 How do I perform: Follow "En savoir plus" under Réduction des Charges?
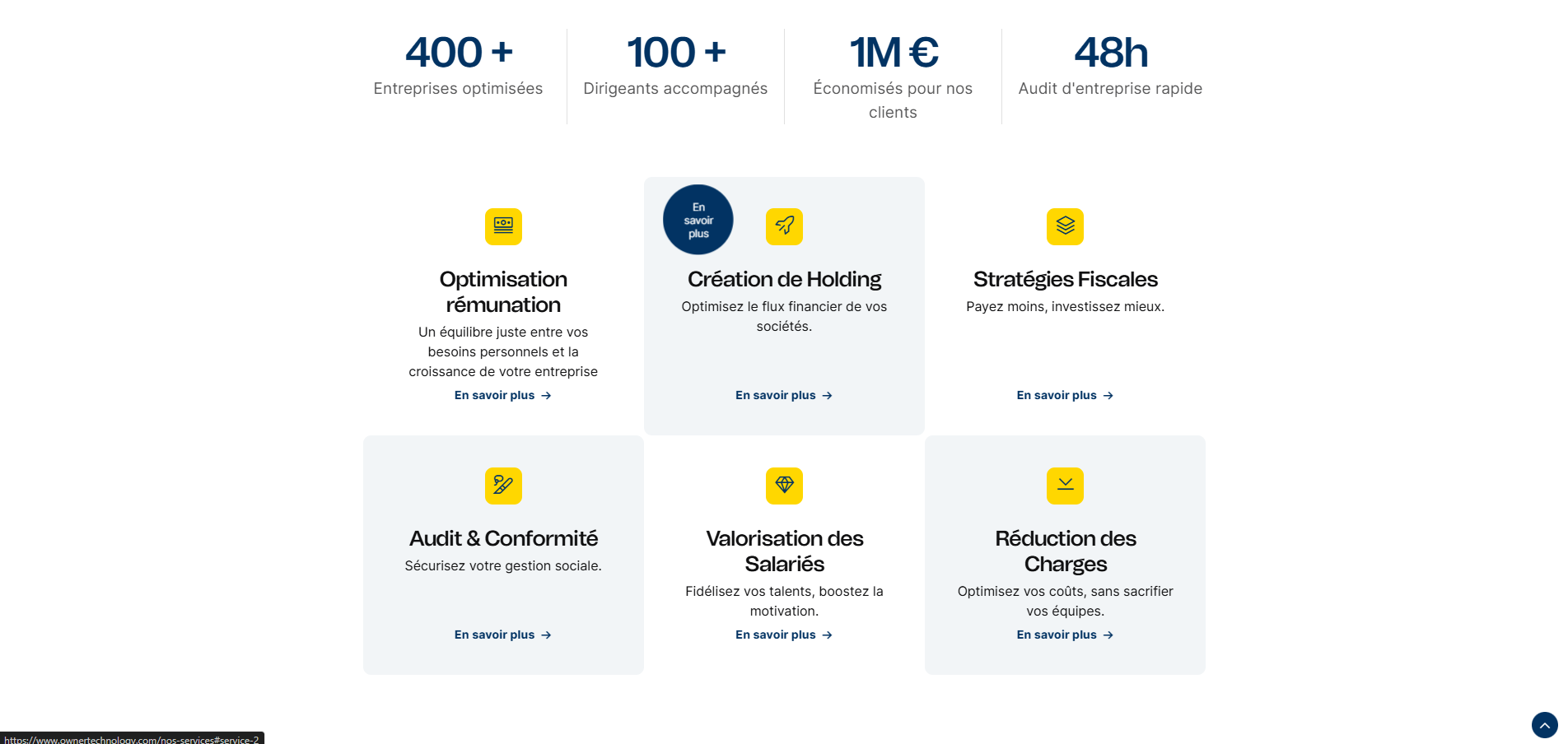(x=1064, y=635)
